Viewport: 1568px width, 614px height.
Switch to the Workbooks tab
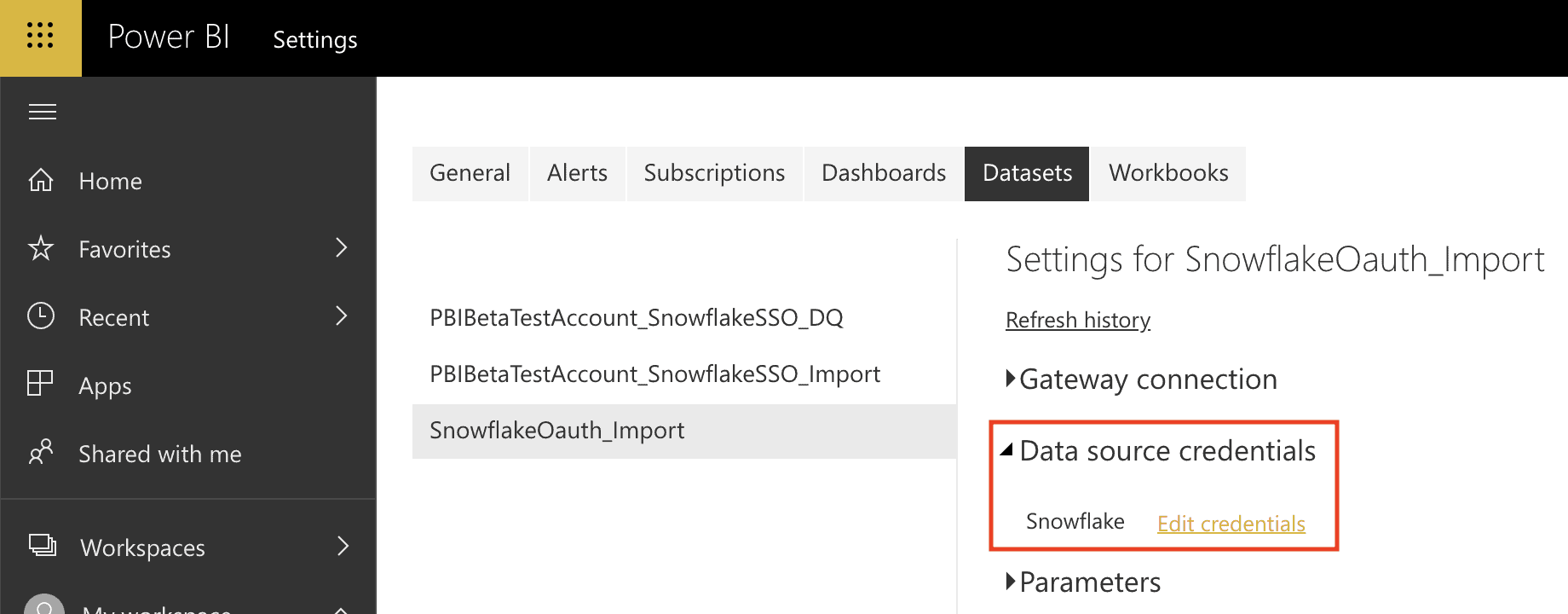pyautogui.click(x=1168, y=173)
